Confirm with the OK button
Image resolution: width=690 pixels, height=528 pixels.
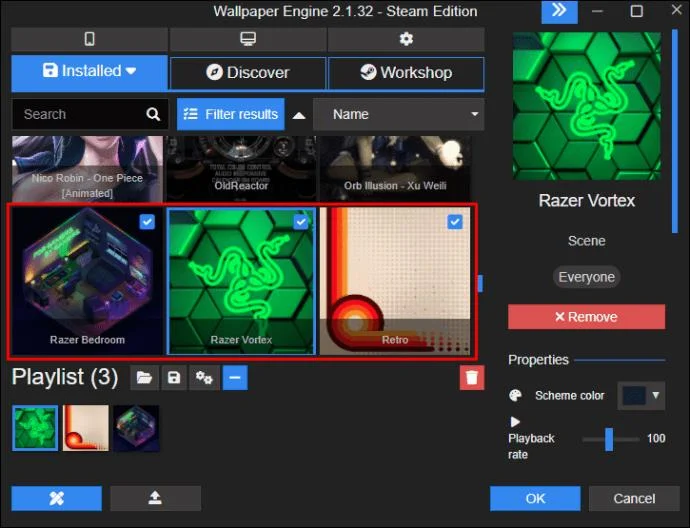click(x=535, y=498)
